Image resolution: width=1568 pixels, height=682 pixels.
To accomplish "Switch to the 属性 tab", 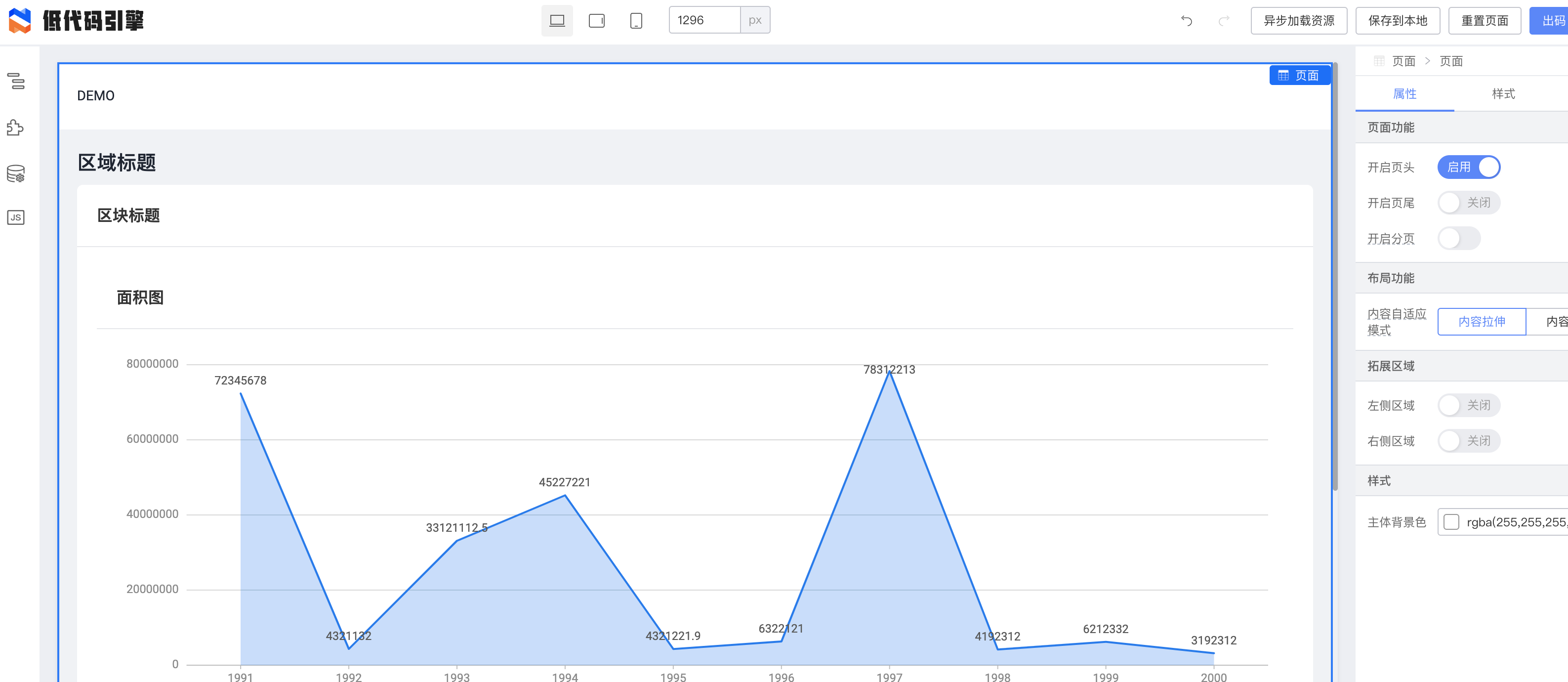I will (x=1404, y=94).
